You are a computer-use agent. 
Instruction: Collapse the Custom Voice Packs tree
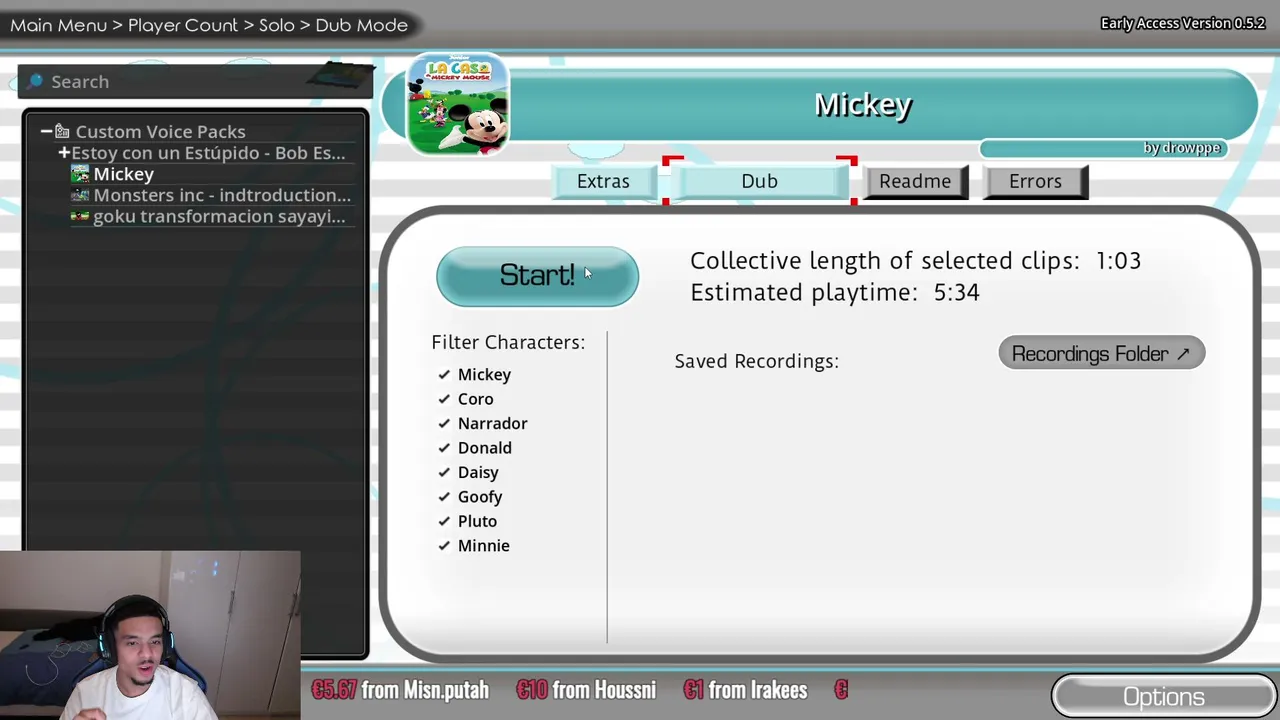[x=46, y=131]
